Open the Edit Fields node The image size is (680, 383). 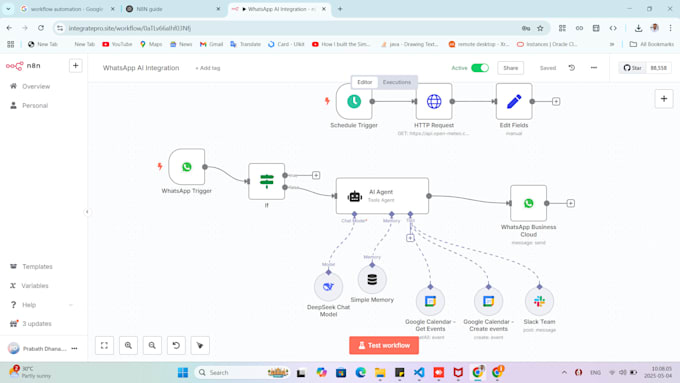514,101
